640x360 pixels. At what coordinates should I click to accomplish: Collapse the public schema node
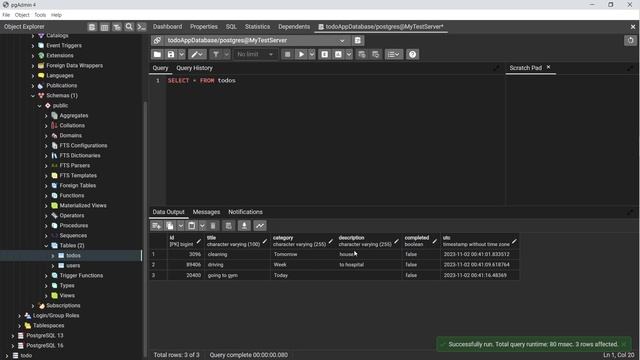pyautogui.click(x=40, y=106)
